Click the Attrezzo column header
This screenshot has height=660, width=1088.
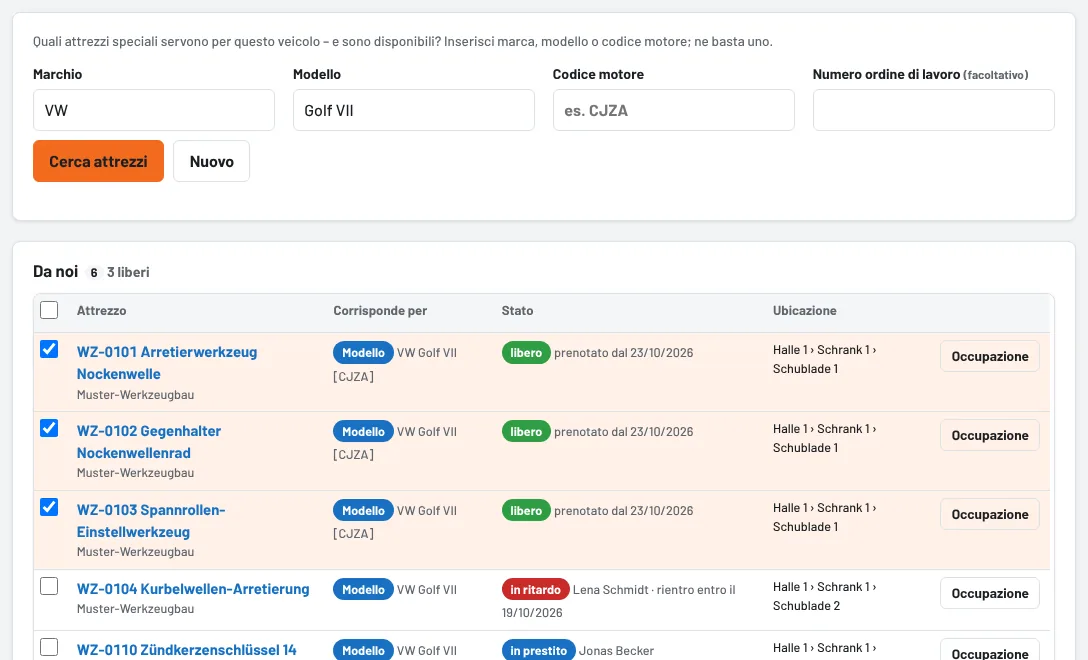pos(101,311)
